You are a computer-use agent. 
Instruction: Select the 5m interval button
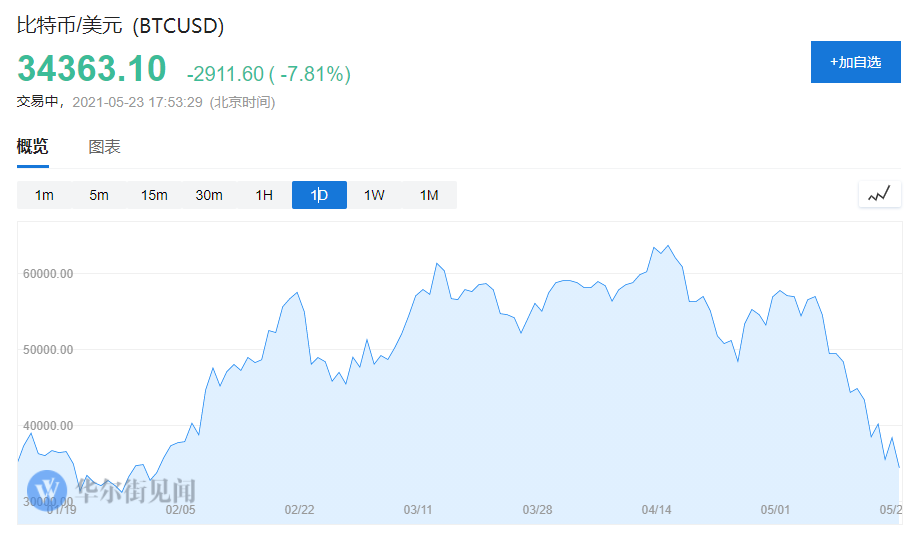[x=99, y=195]
